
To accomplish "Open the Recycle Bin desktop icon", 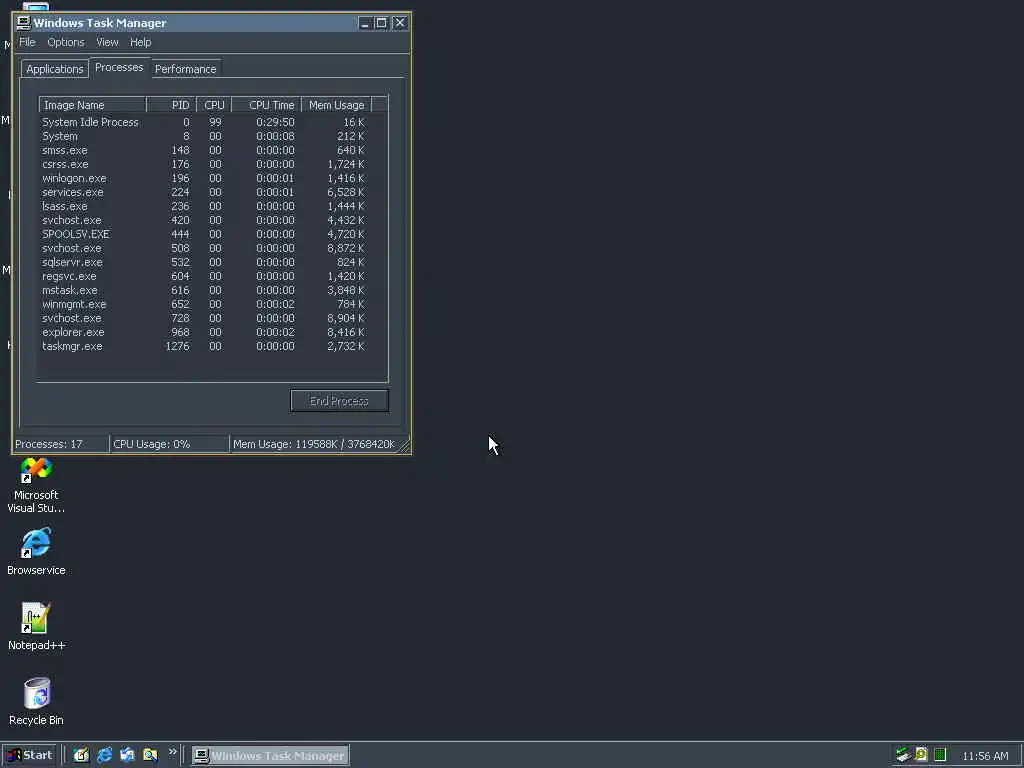I will [36, 701].
